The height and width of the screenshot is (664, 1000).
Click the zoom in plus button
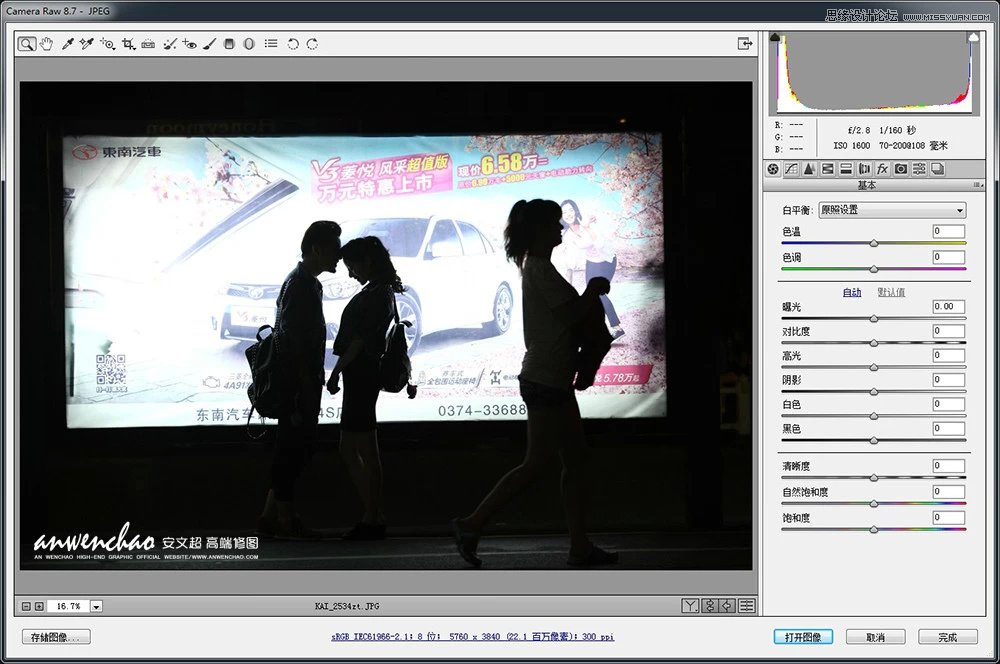39,607
